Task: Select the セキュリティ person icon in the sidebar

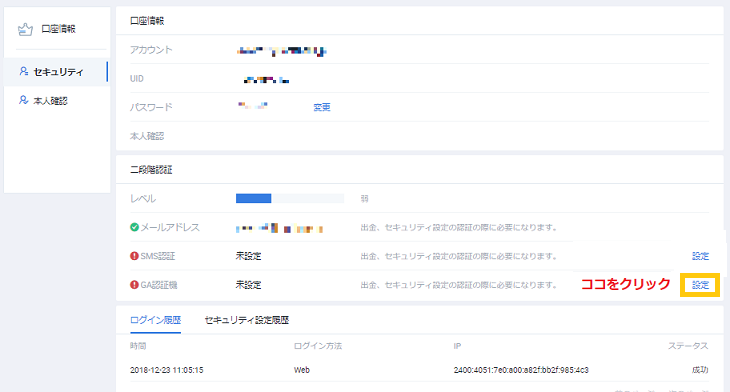Action: point(23,71)
